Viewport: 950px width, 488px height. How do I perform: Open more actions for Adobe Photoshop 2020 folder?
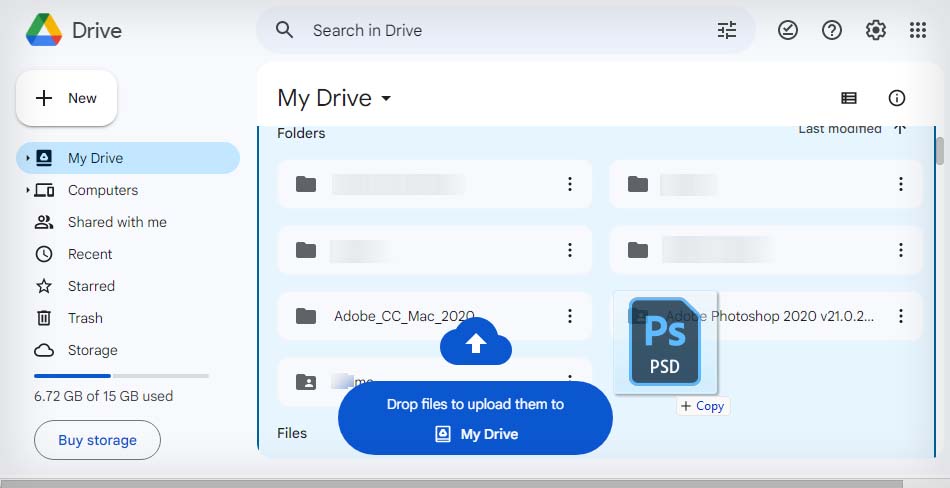point(901,316)
